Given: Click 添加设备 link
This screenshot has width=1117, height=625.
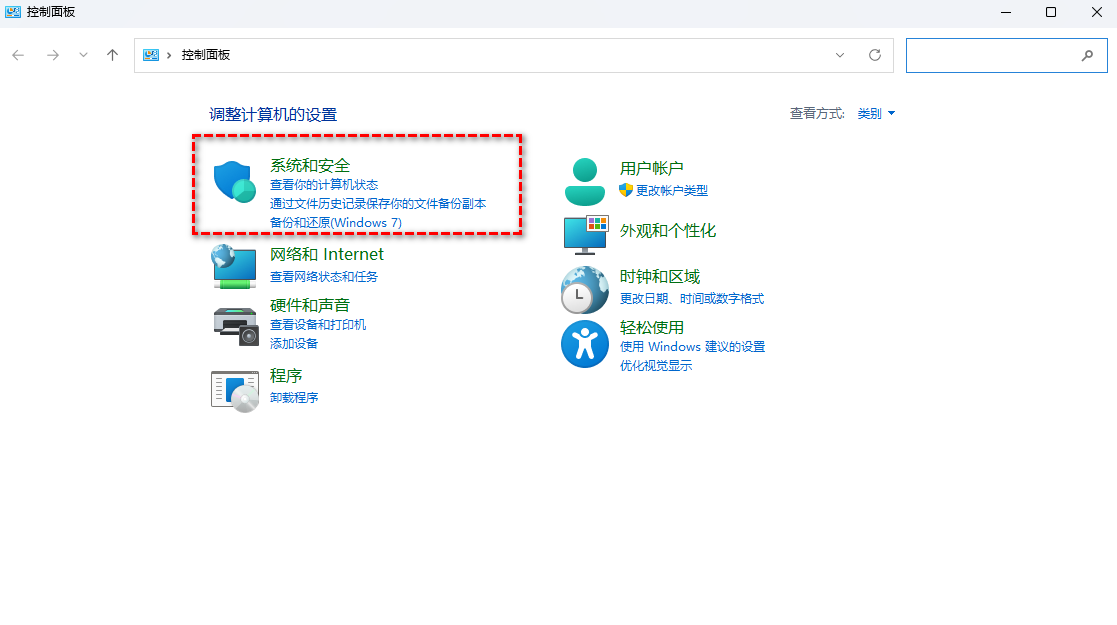Looking at the screenshot, I should (x=294, y=343).
